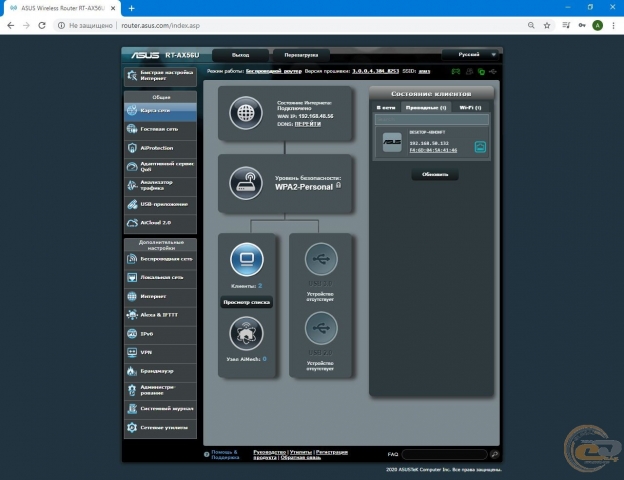Select the wireless router security icon
Image resolution: width=624 pixels, height=480 pixels.
(x=246, y=183)
